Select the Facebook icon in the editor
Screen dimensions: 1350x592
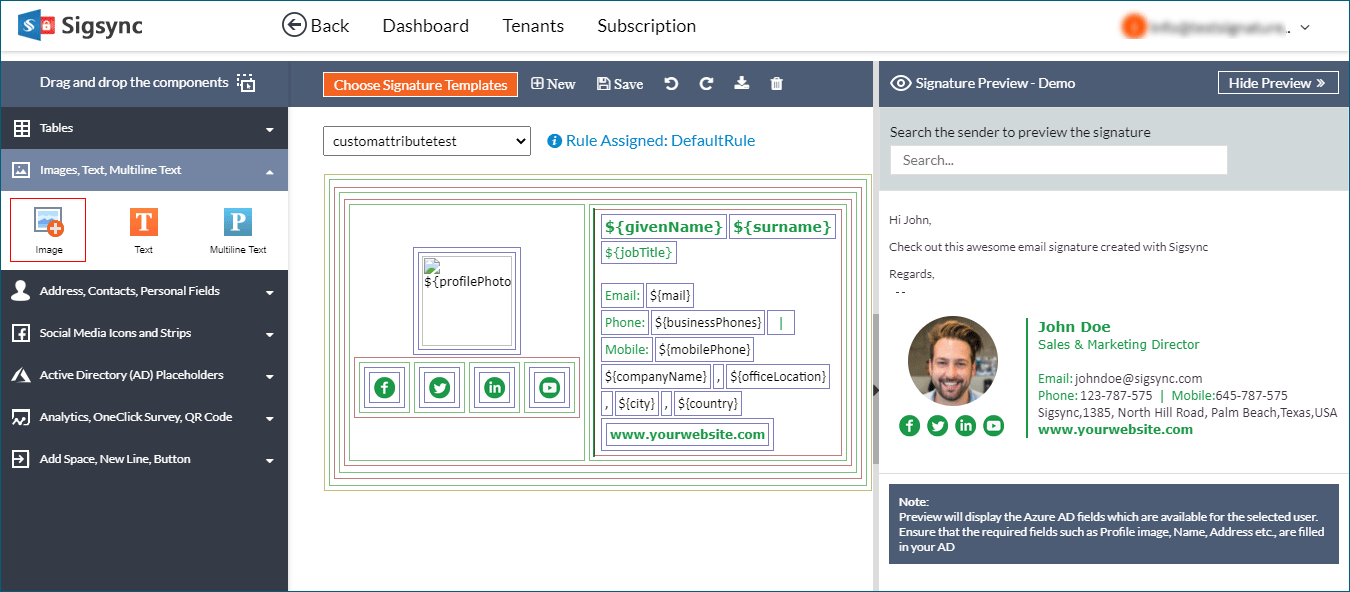(x=384, y=388)
